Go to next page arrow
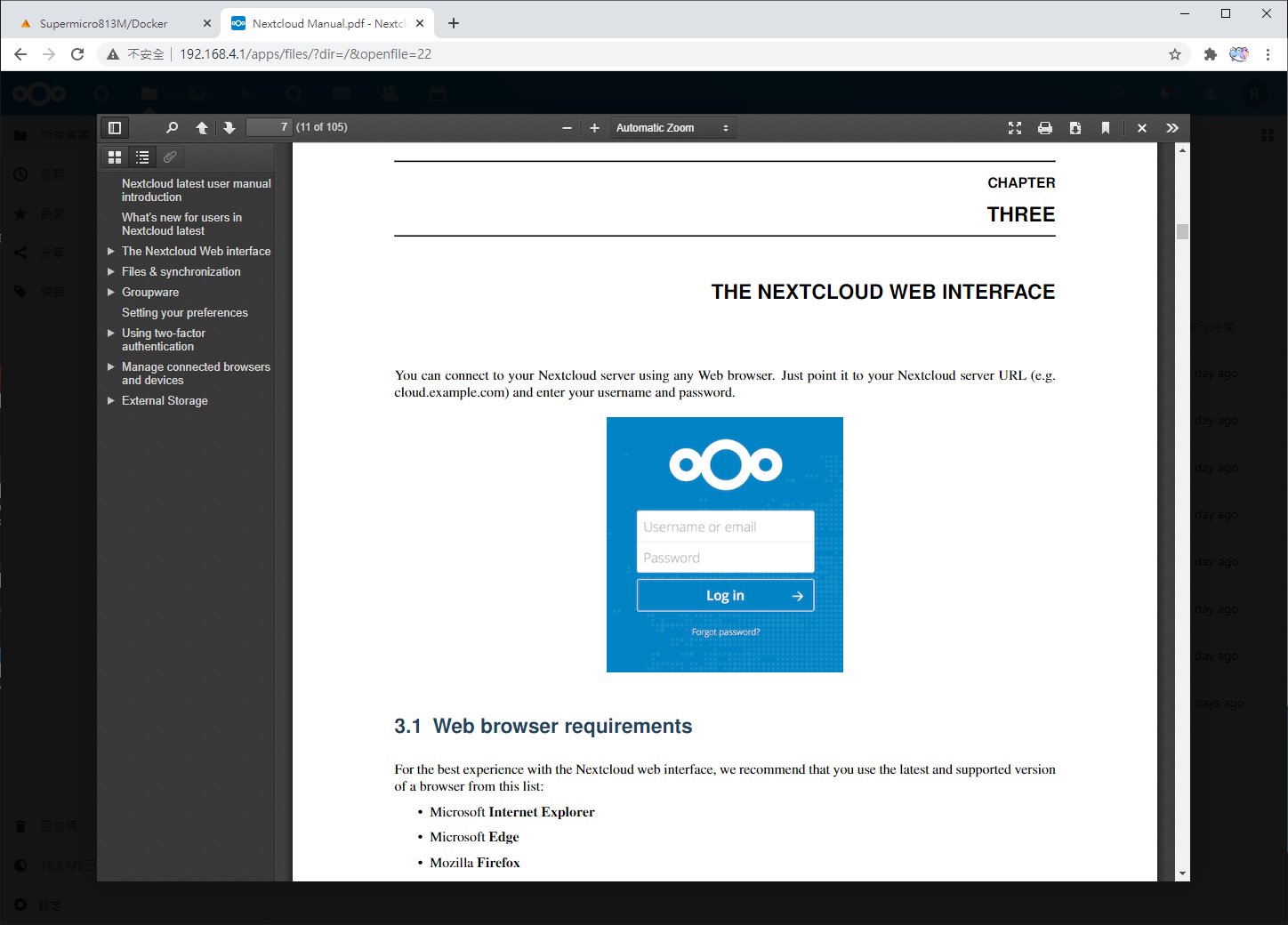The height and width of the screenshot is (925, 1288). coord(229,128)
